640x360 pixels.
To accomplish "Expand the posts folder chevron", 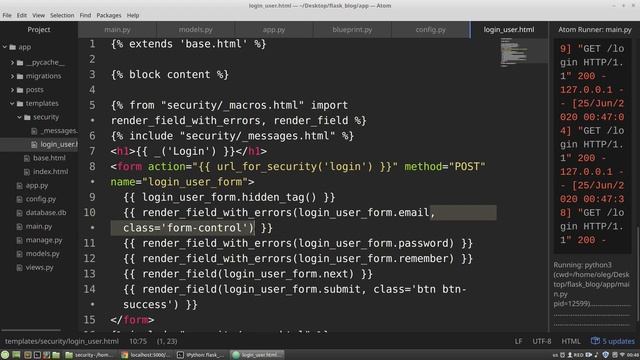I will click(12, 90).
